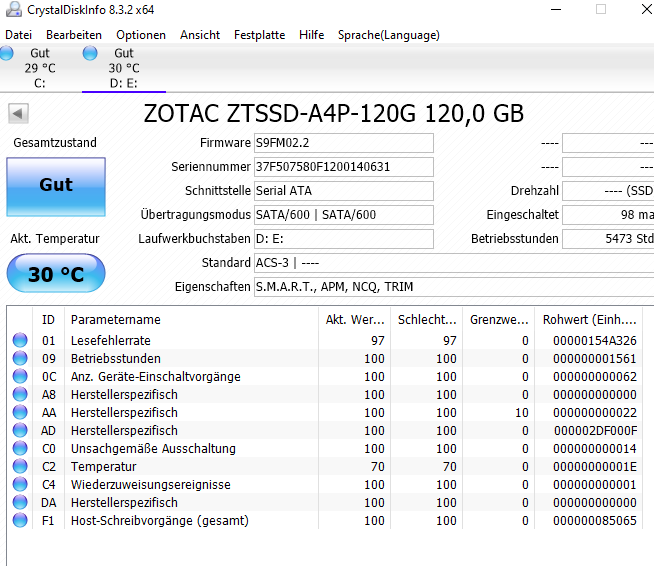This screenshot has height=566, width=654.
Task: Click current value 70 in Temperatur row
Action: [377, 466]
